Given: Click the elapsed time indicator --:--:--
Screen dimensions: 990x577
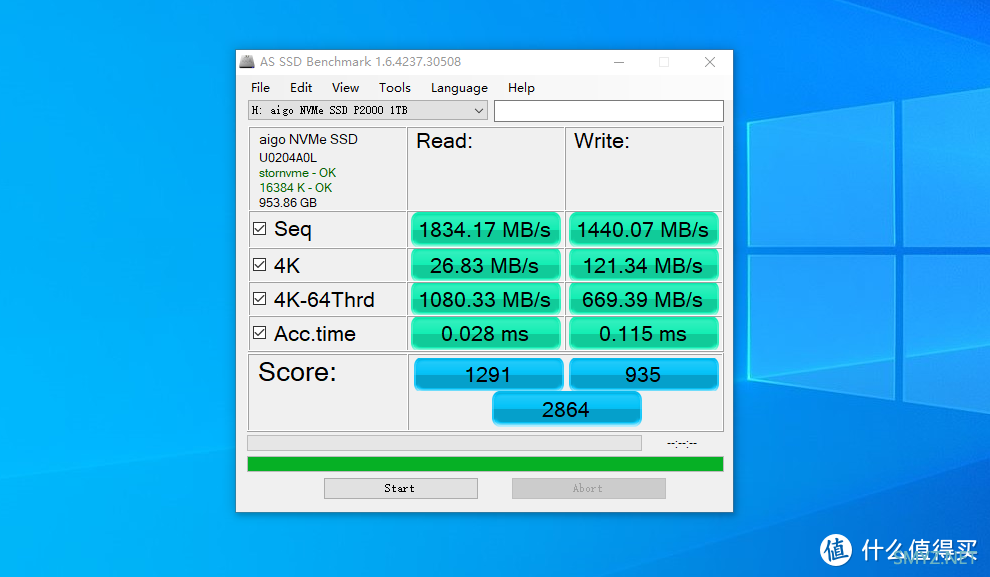Looking at the screenshot, I should pyautogui.click(x=682, y=443).
